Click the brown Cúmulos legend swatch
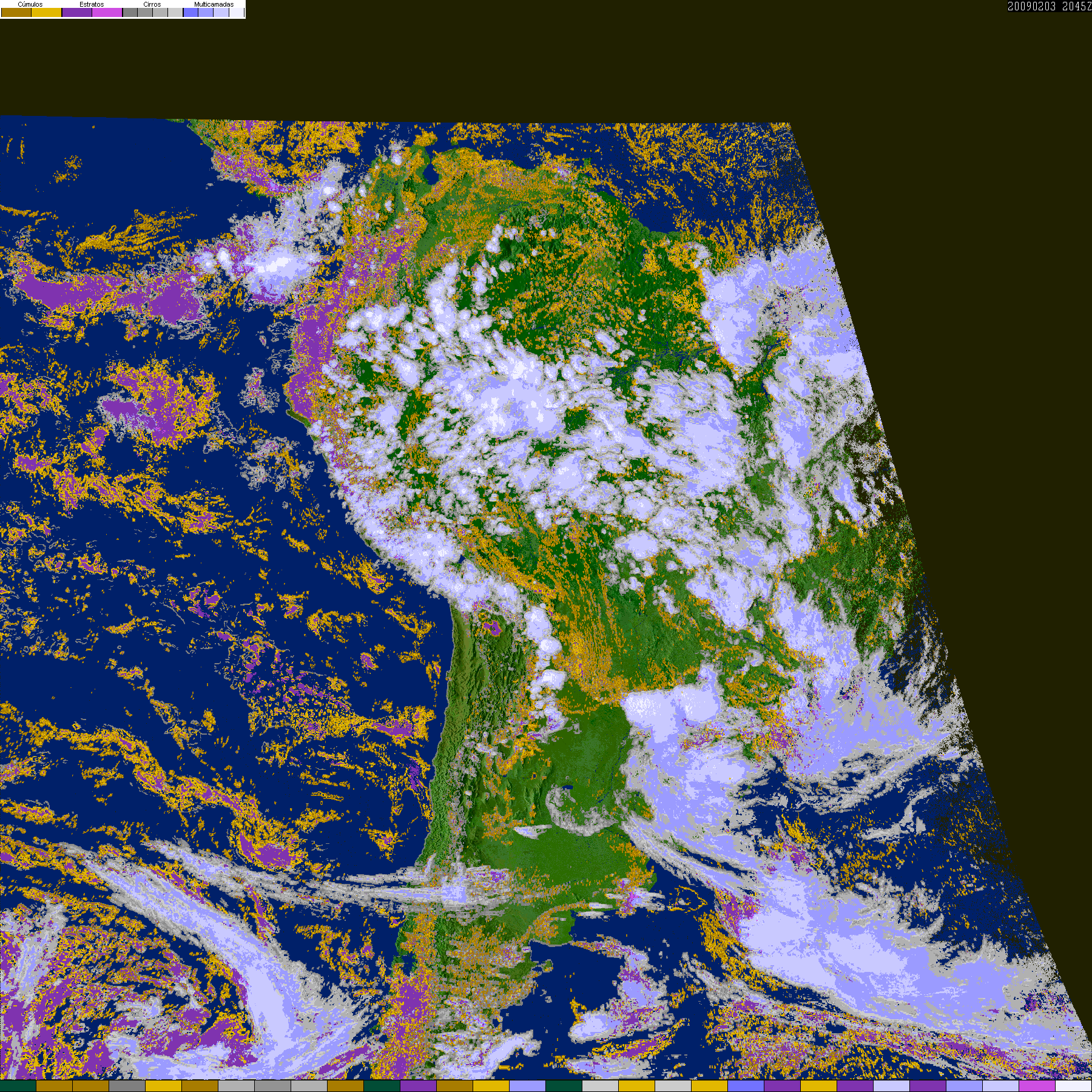 [x=16, y=12]
